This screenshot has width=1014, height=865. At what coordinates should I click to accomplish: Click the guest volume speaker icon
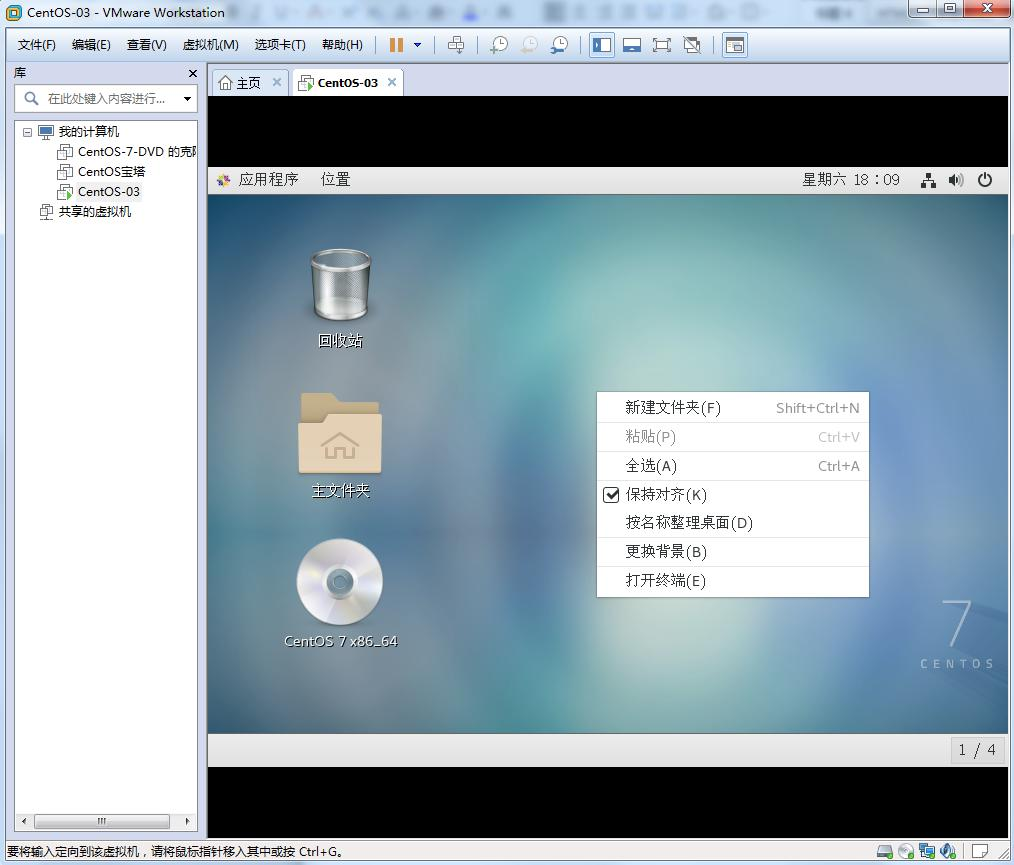(x=956, y=180)
